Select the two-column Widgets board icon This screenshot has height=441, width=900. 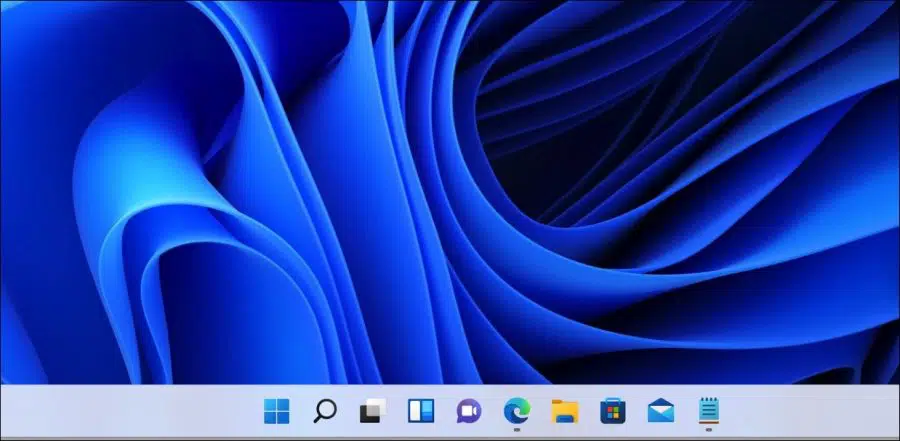(x=421, y=411)
